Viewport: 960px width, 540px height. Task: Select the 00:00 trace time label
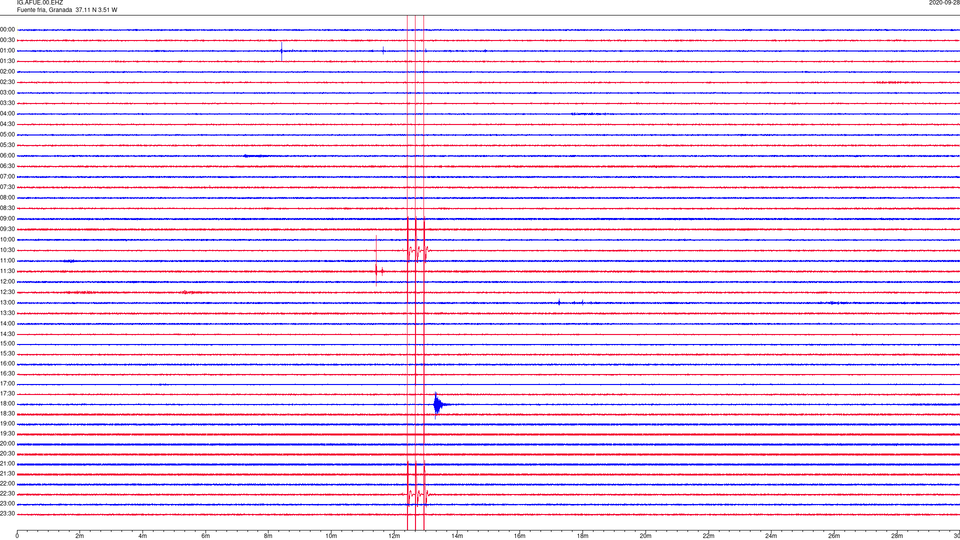coord(7,30)
